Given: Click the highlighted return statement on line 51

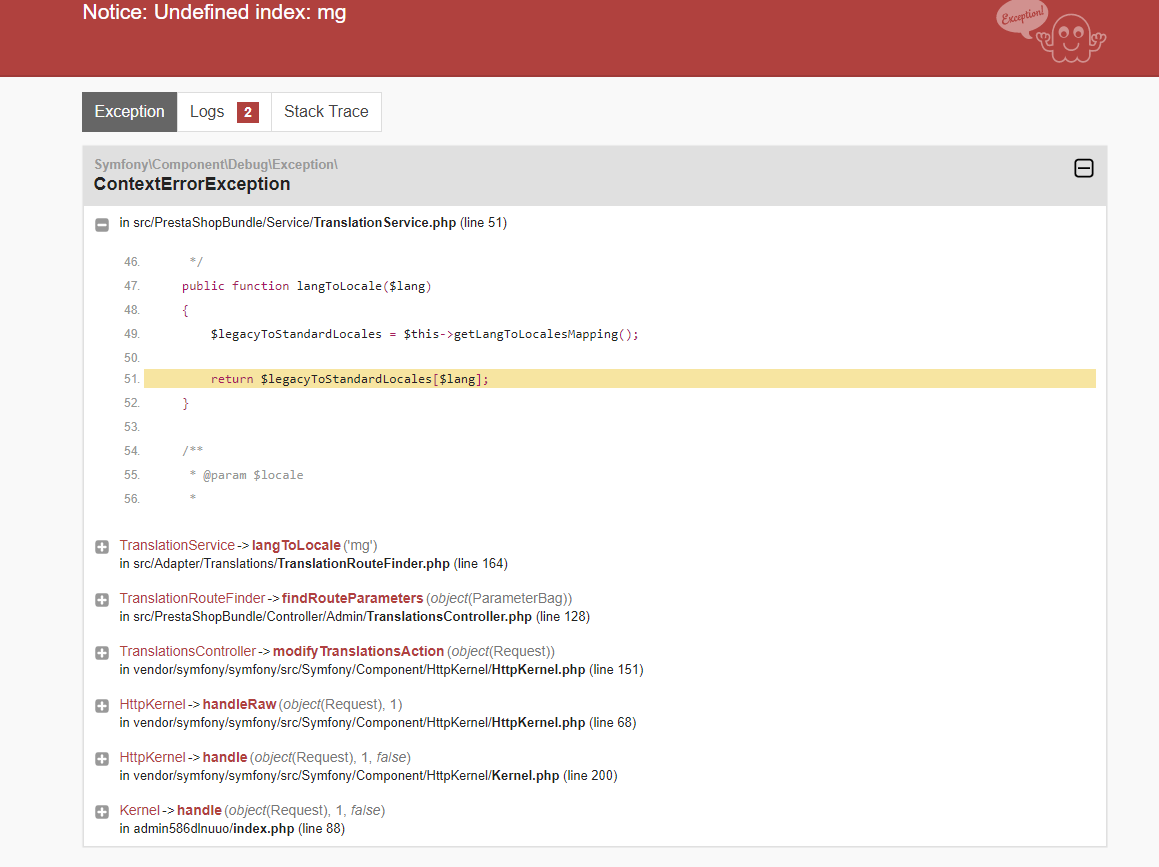Looking at the screenshot, I should pyautogui.click(x=350, y=379).
